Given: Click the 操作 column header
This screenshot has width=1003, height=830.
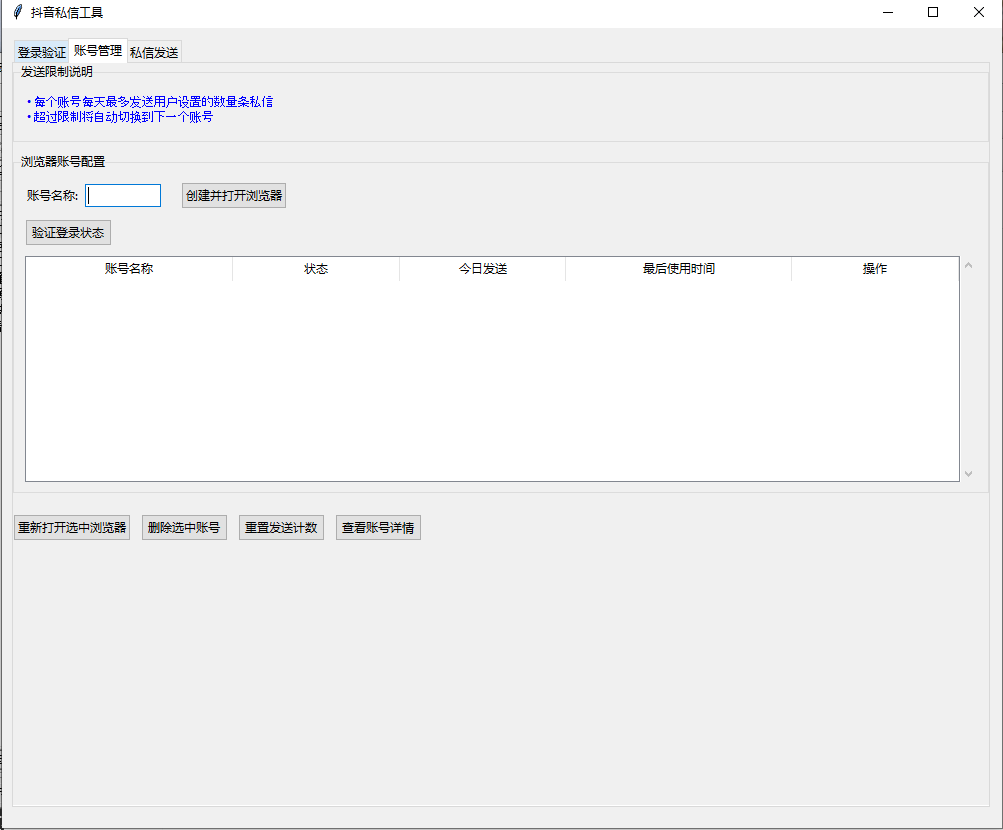Looking at the screenshot, I should click(x=875, y=269).
